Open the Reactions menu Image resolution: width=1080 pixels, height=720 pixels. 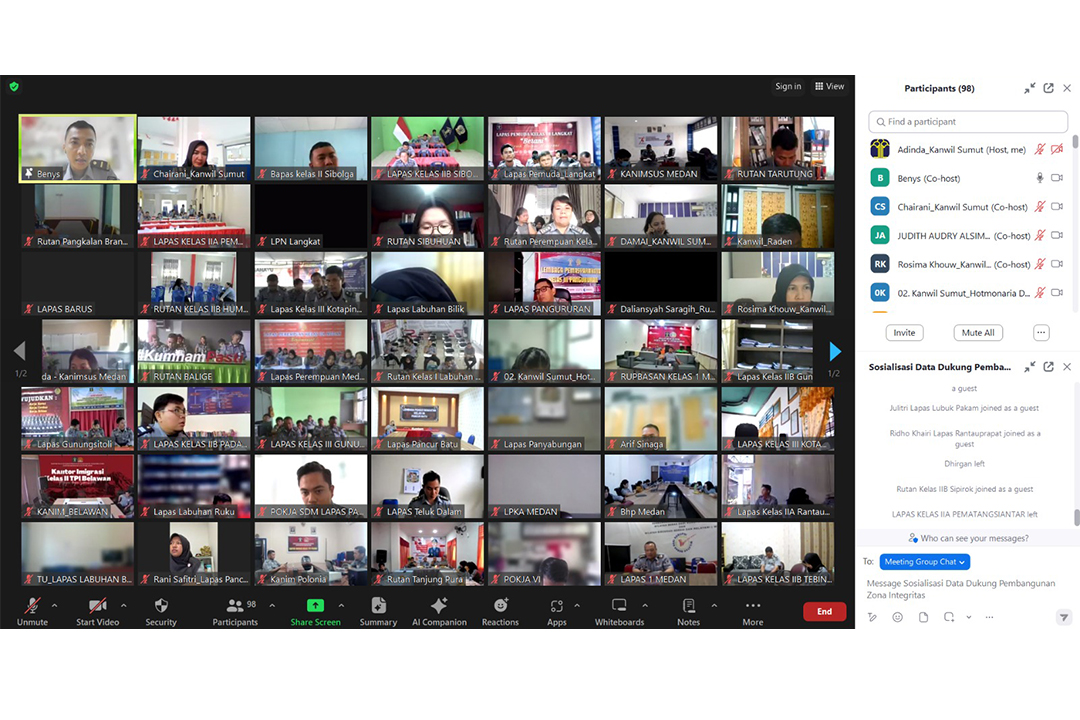[x=500, y=610]
